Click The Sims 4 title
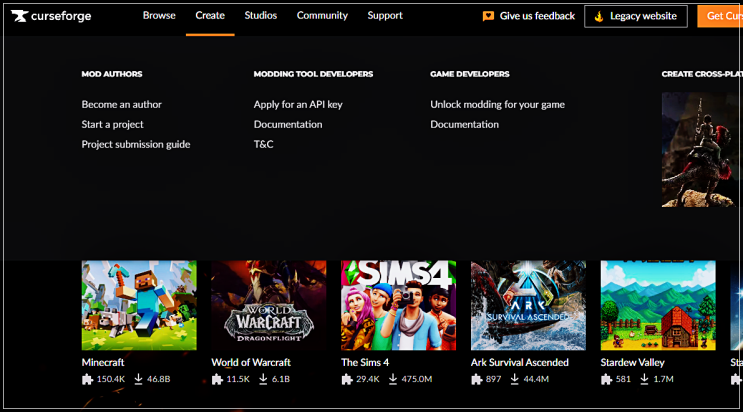 point(365,362)
